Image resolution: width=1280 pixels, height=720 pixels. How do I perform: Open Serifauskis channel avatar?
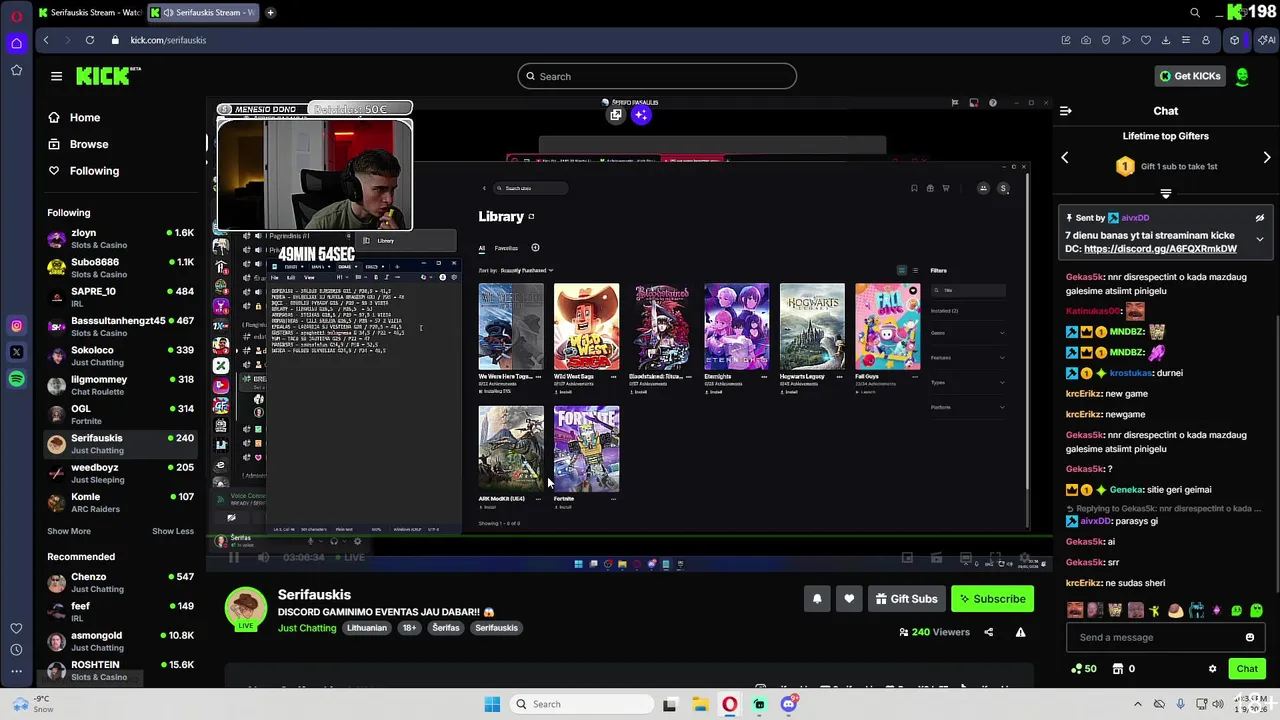[246, 608]
